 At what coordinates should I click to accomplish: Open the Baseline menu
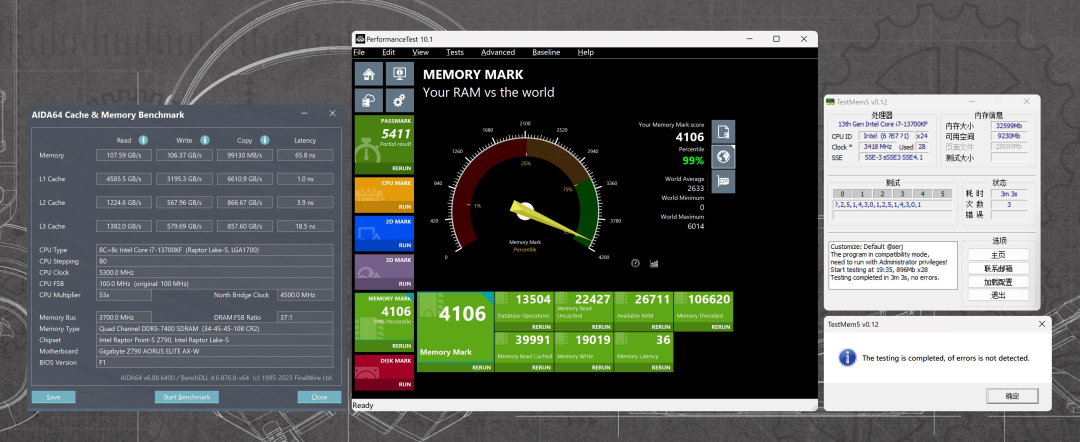(546, 52)
